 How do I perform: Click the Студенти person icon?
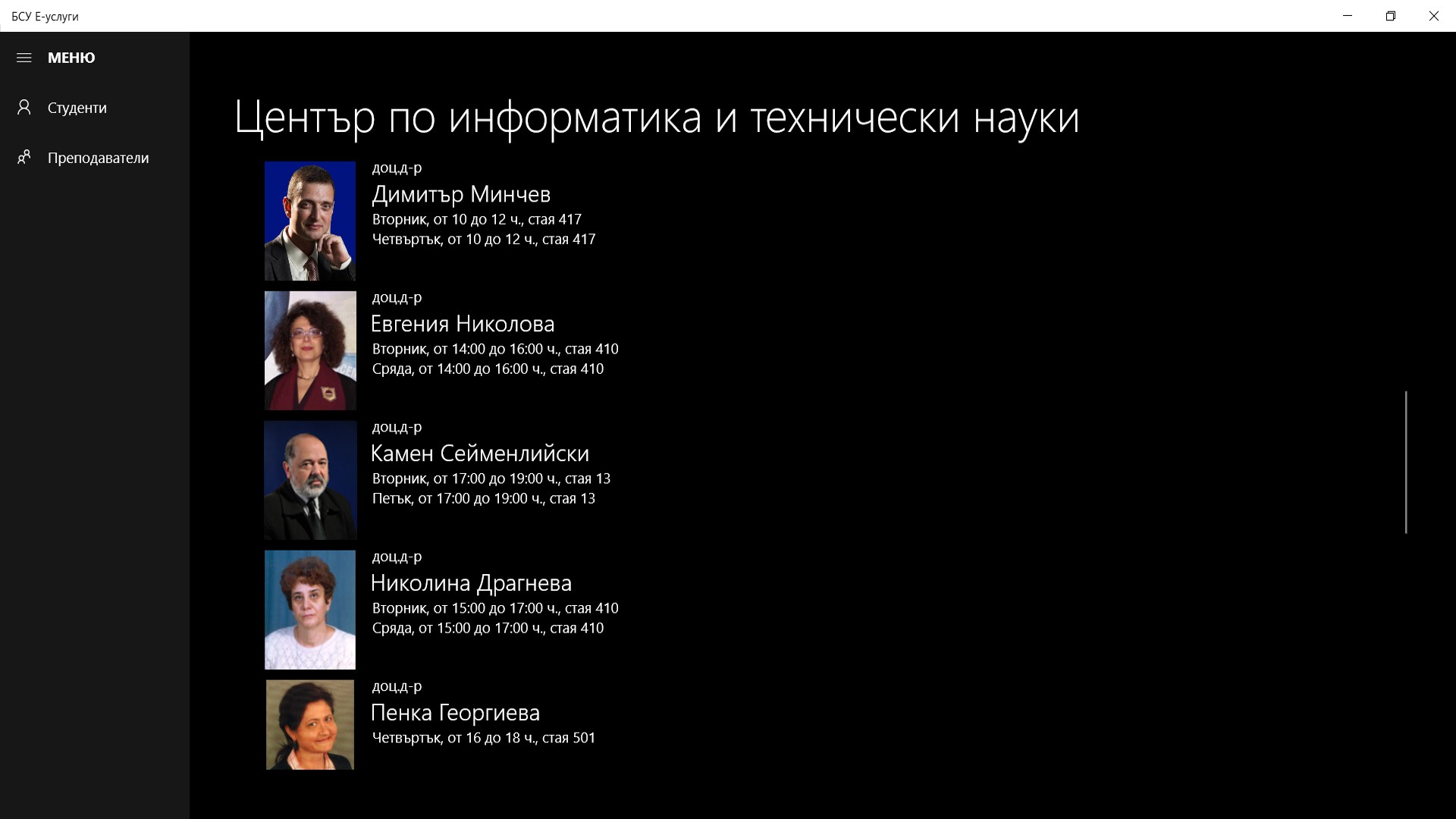(x=24, y=108)
